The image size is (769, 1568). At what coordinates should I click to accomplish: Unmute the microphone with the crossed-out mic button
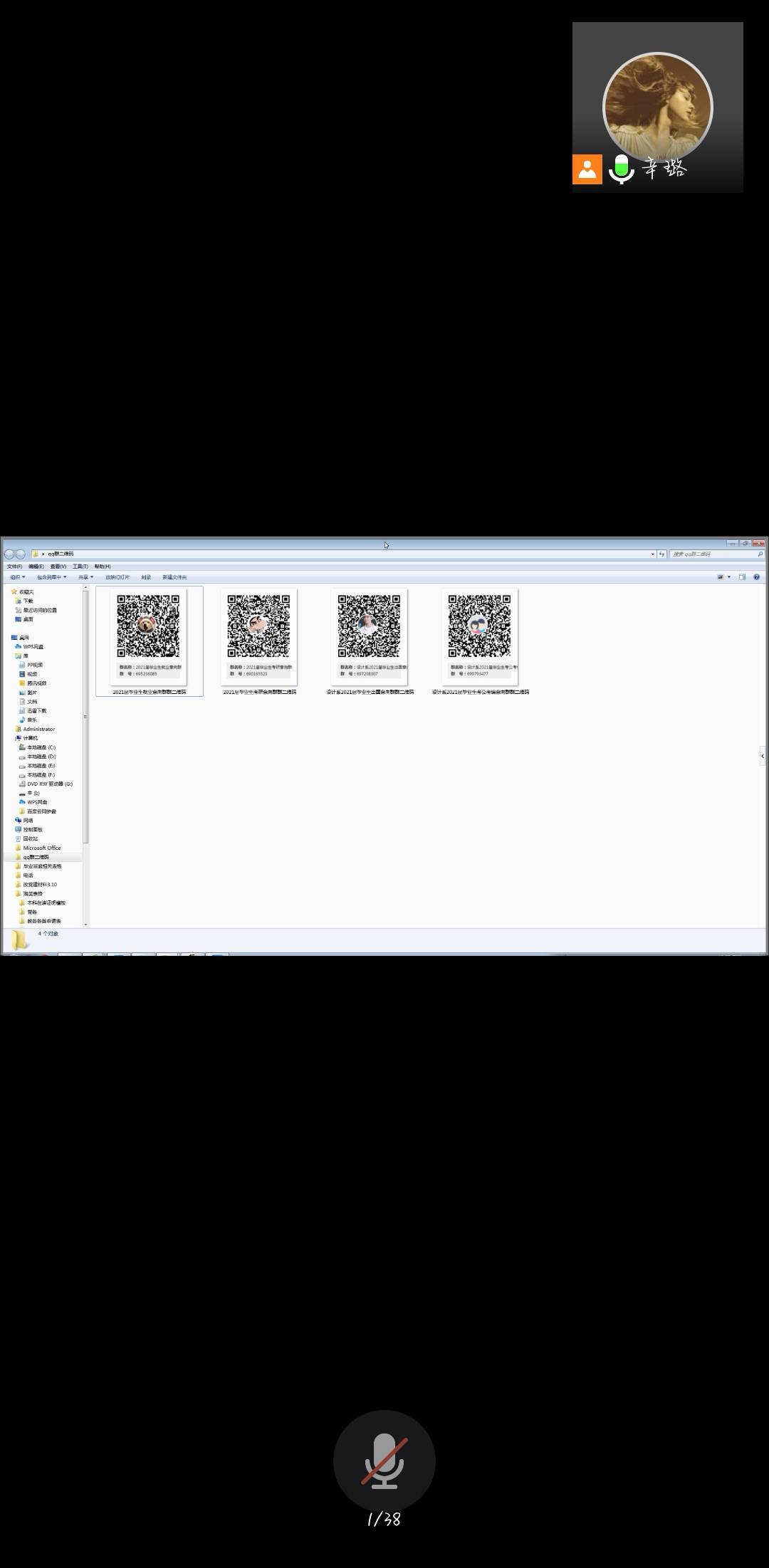tap(384, 1460)
